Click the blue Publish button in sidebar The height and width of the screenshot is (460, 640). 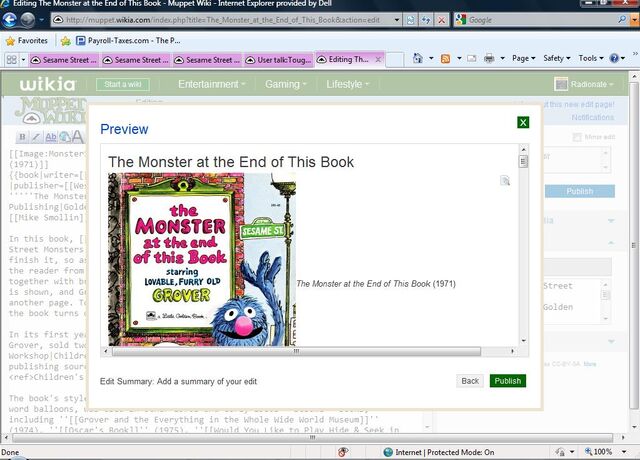[580, 191]
